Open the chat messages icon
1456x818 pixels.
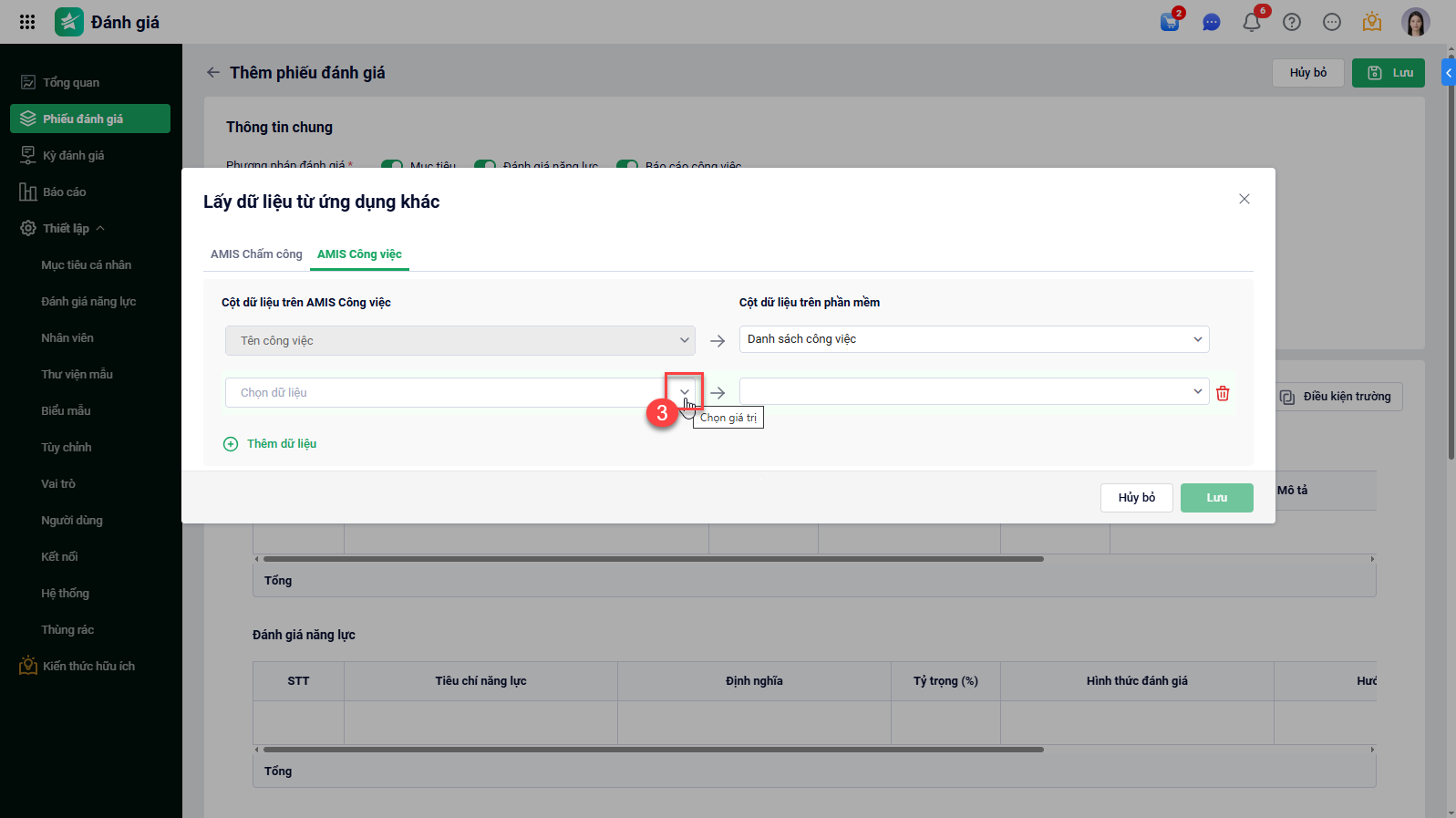pos(1212,22)
